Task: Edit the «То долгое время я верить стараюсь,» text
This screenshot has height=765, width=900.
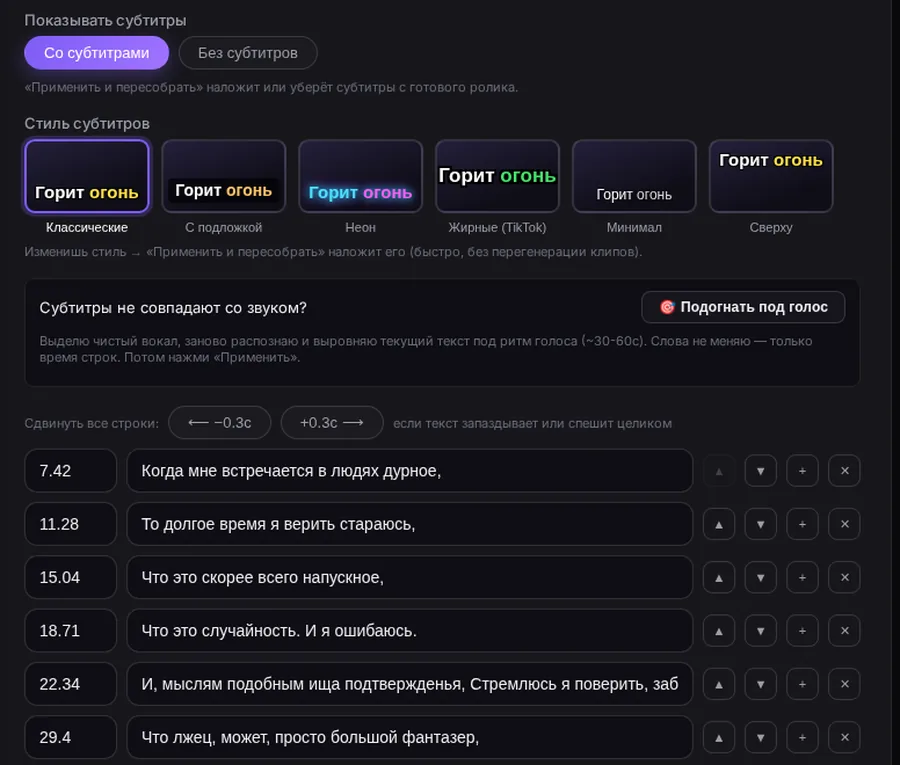Action: click(x=410, y=524)
